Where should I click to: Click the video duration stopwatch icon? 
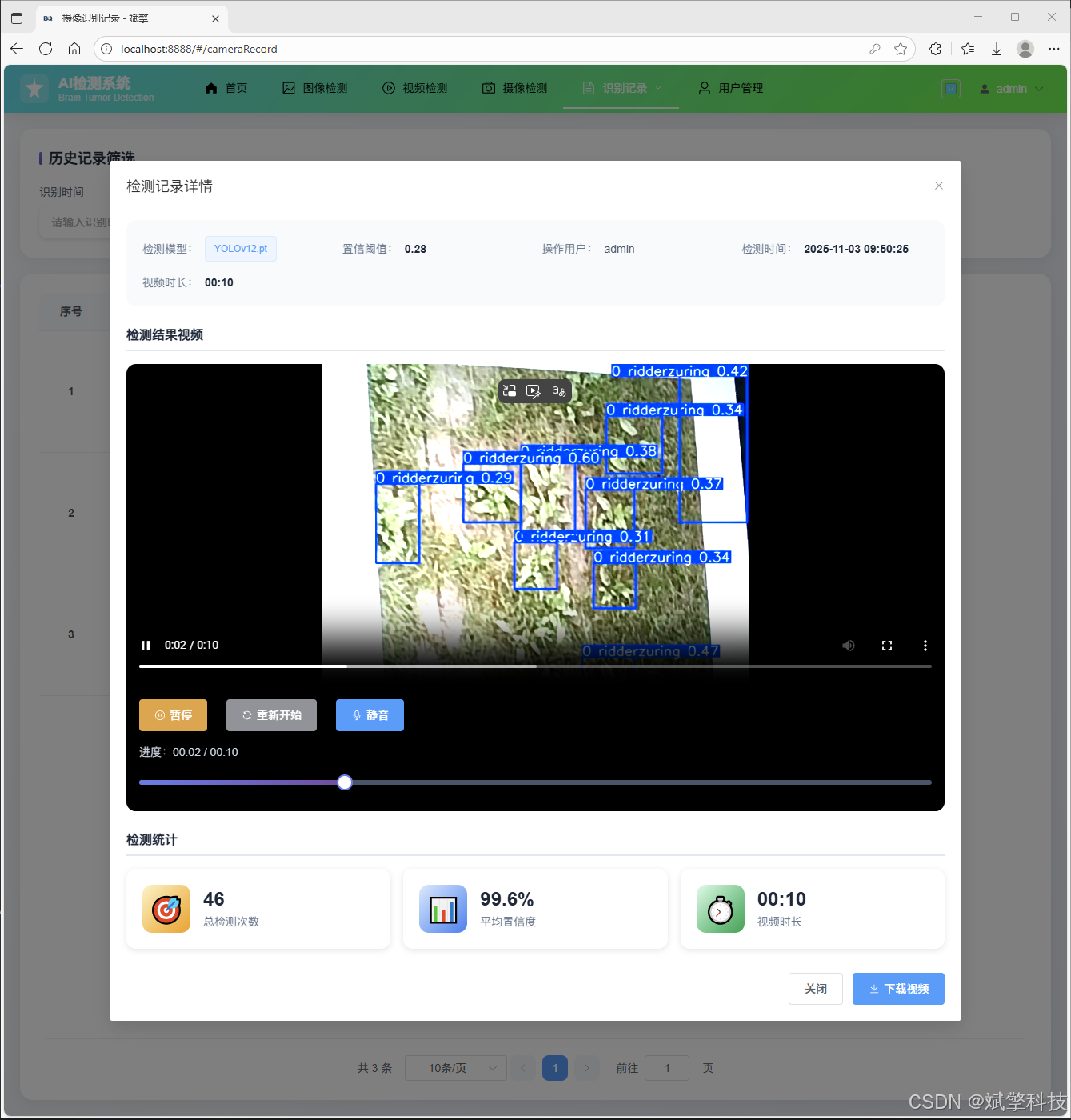(721, 909)
